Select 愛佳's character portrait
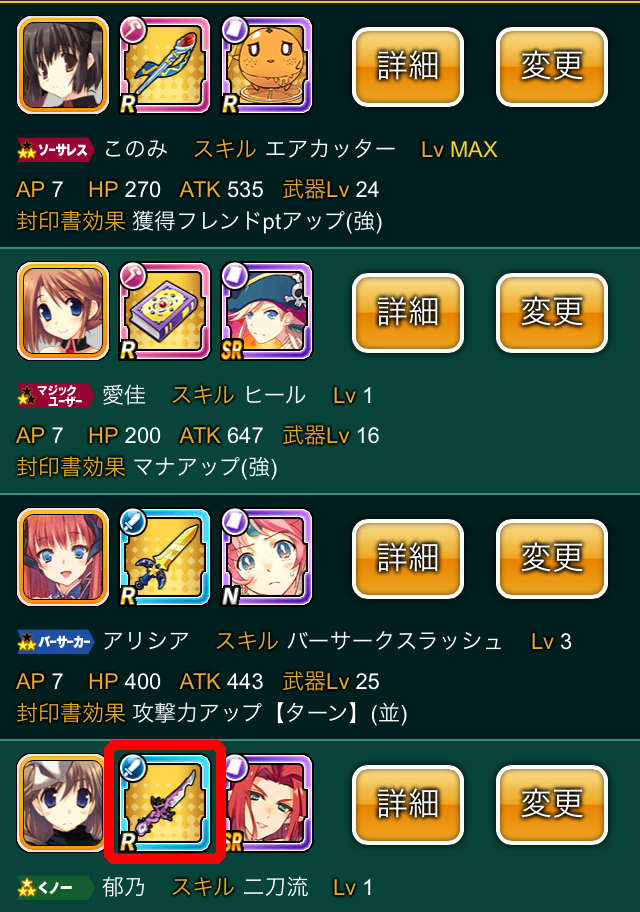Viewport: 640px width, 912px height. click(x=63, y=311)
